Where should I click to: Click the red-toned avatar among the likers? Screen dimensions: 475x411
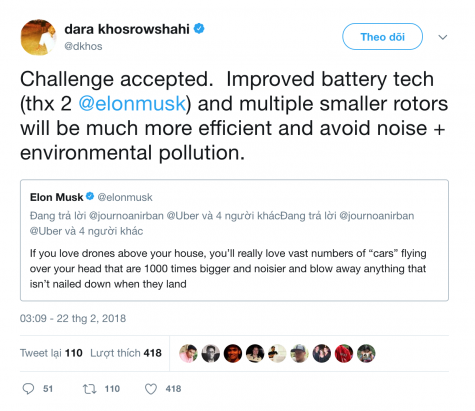click(344, 353)
